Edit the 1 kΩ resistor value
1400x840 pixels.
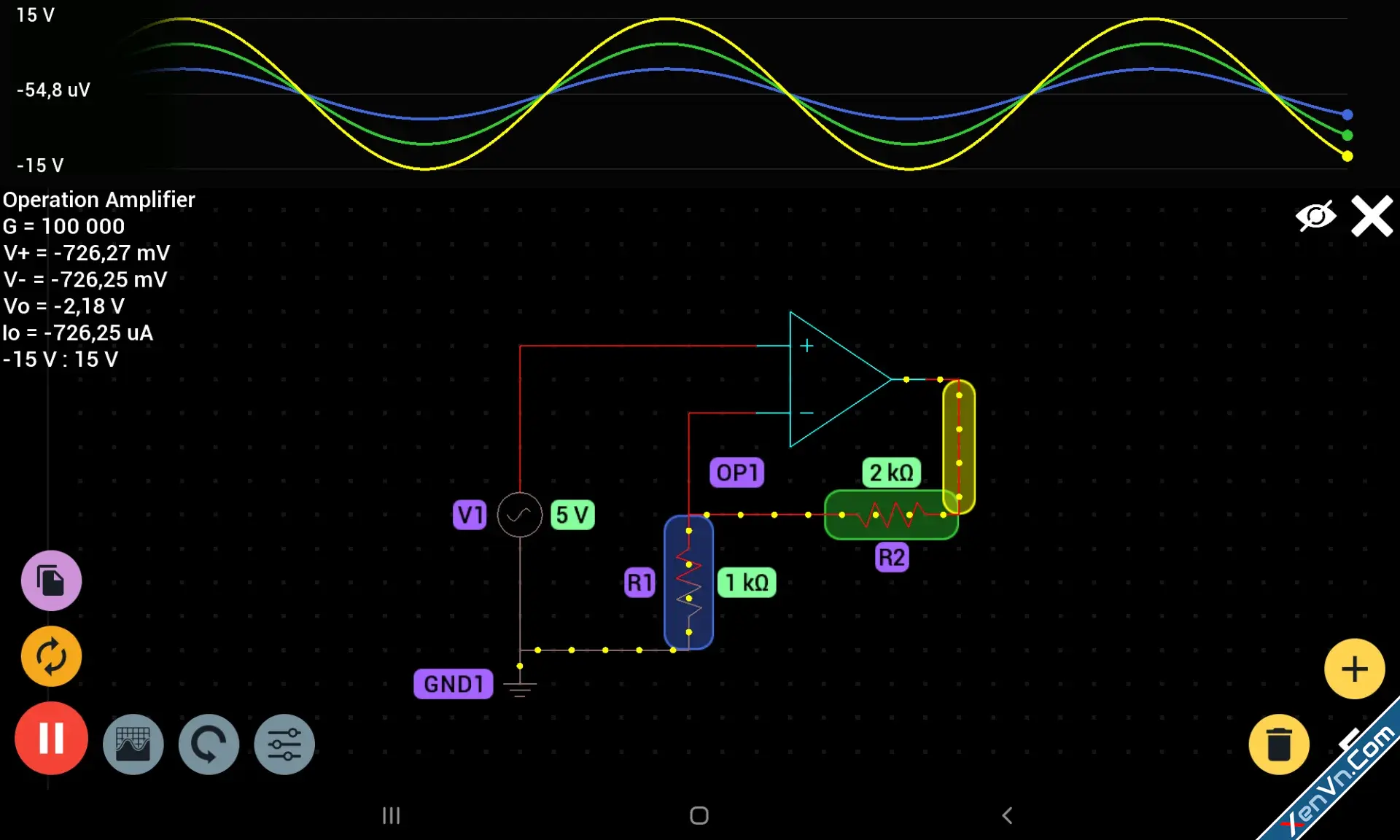coord(747,583)
